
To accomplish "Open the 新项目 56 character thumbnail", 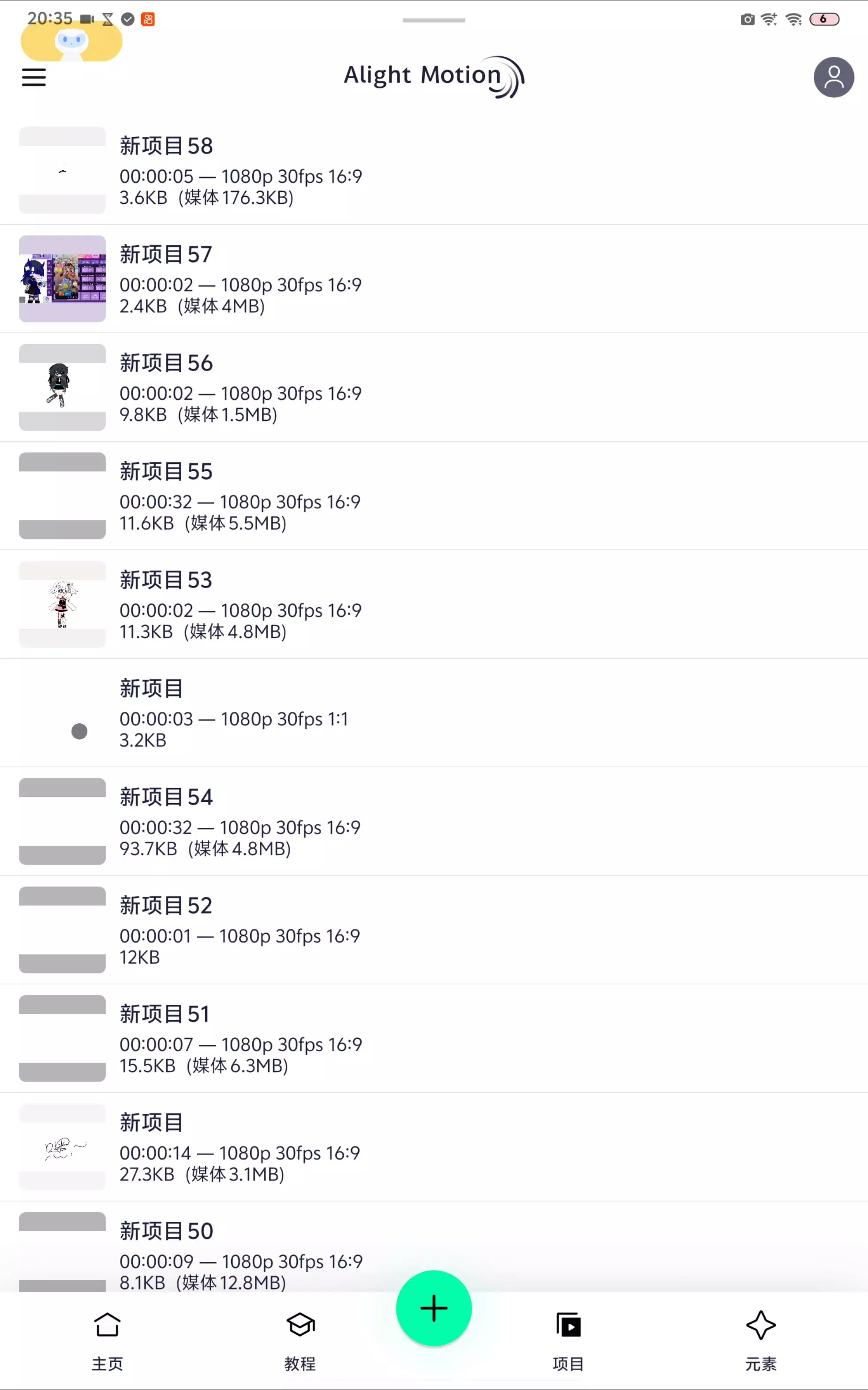I will click(x=63, y=387).
